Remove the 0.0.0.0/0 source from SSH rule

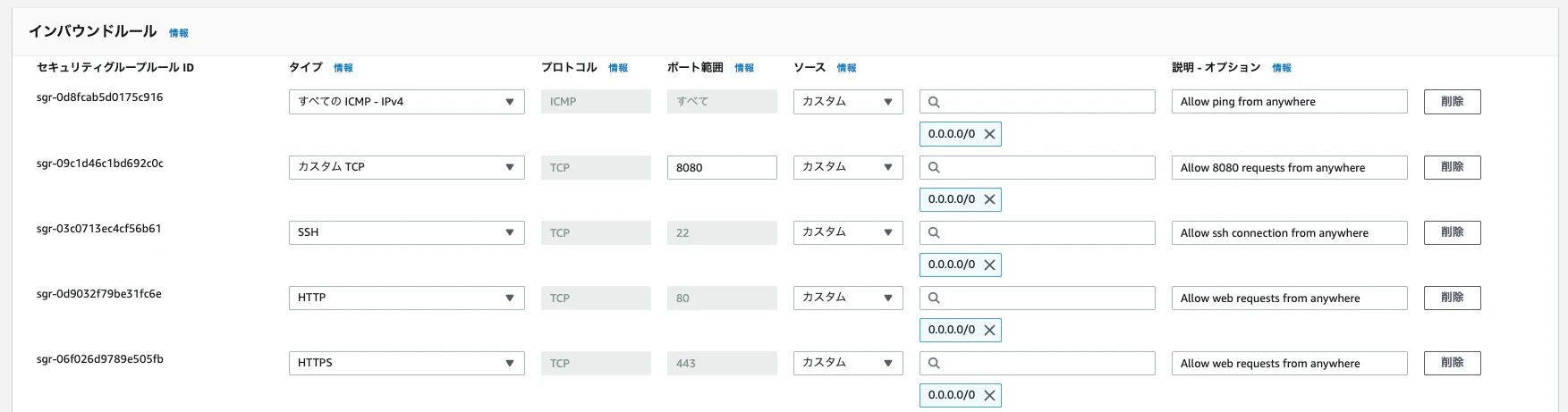click(989, 265)
